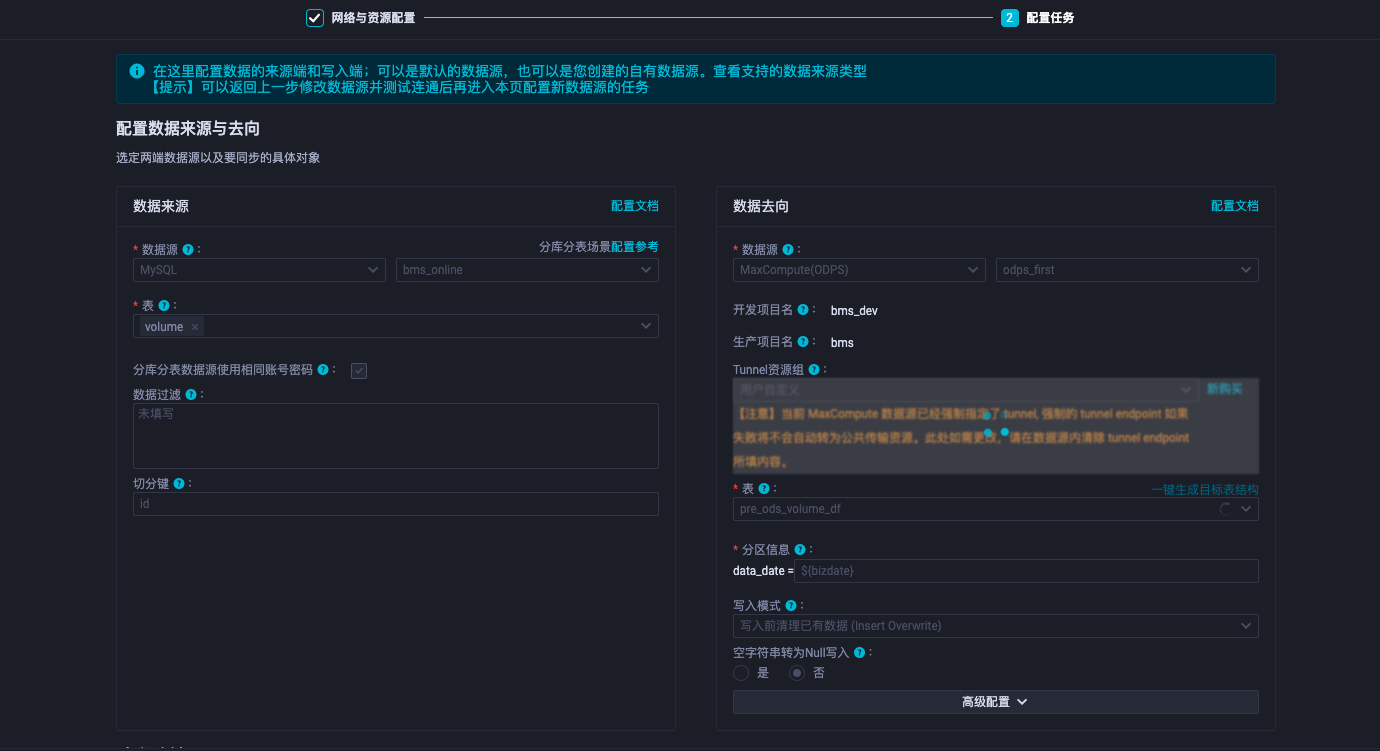Open the Tunnel资源组 dropdown
This screenshot has width=1380, height=751.
[965, 389]
